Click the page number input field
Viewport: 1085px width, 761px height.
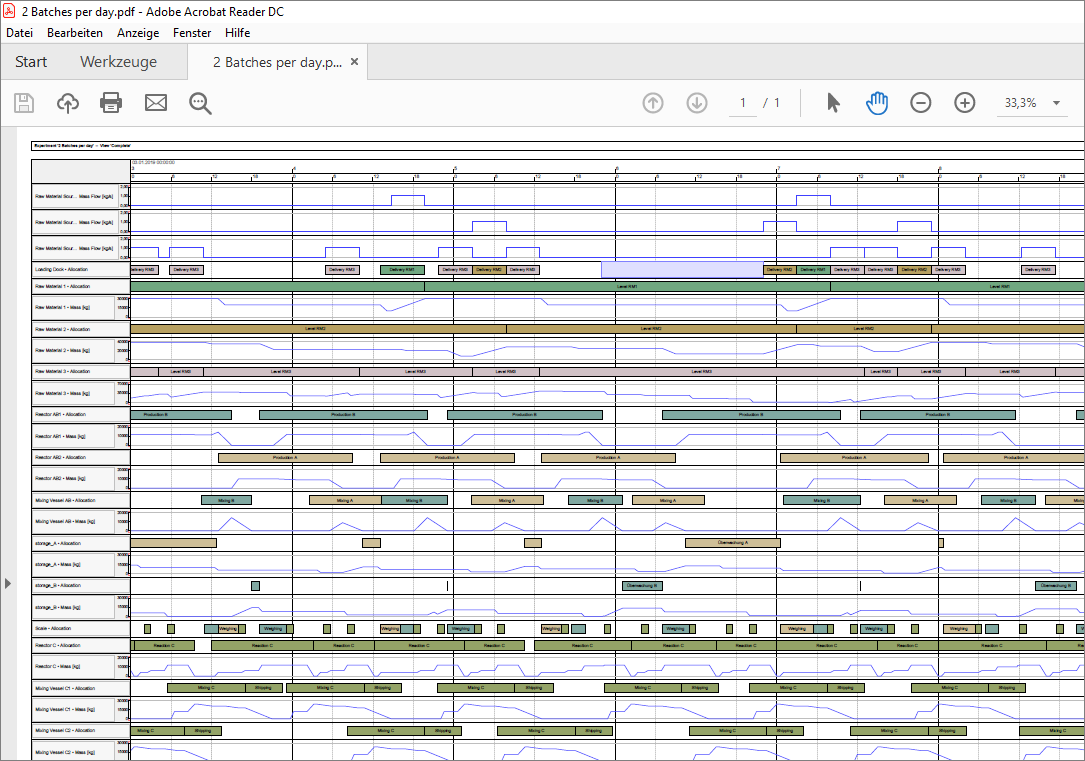741,102
